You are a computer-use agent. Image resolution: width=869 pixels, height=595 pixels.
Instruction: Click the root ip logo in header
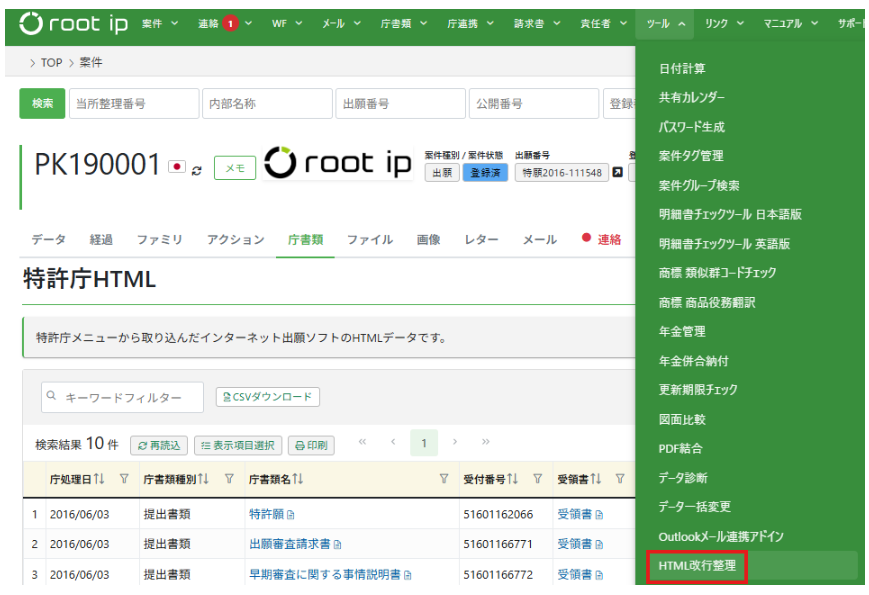(x=74, y=23)
